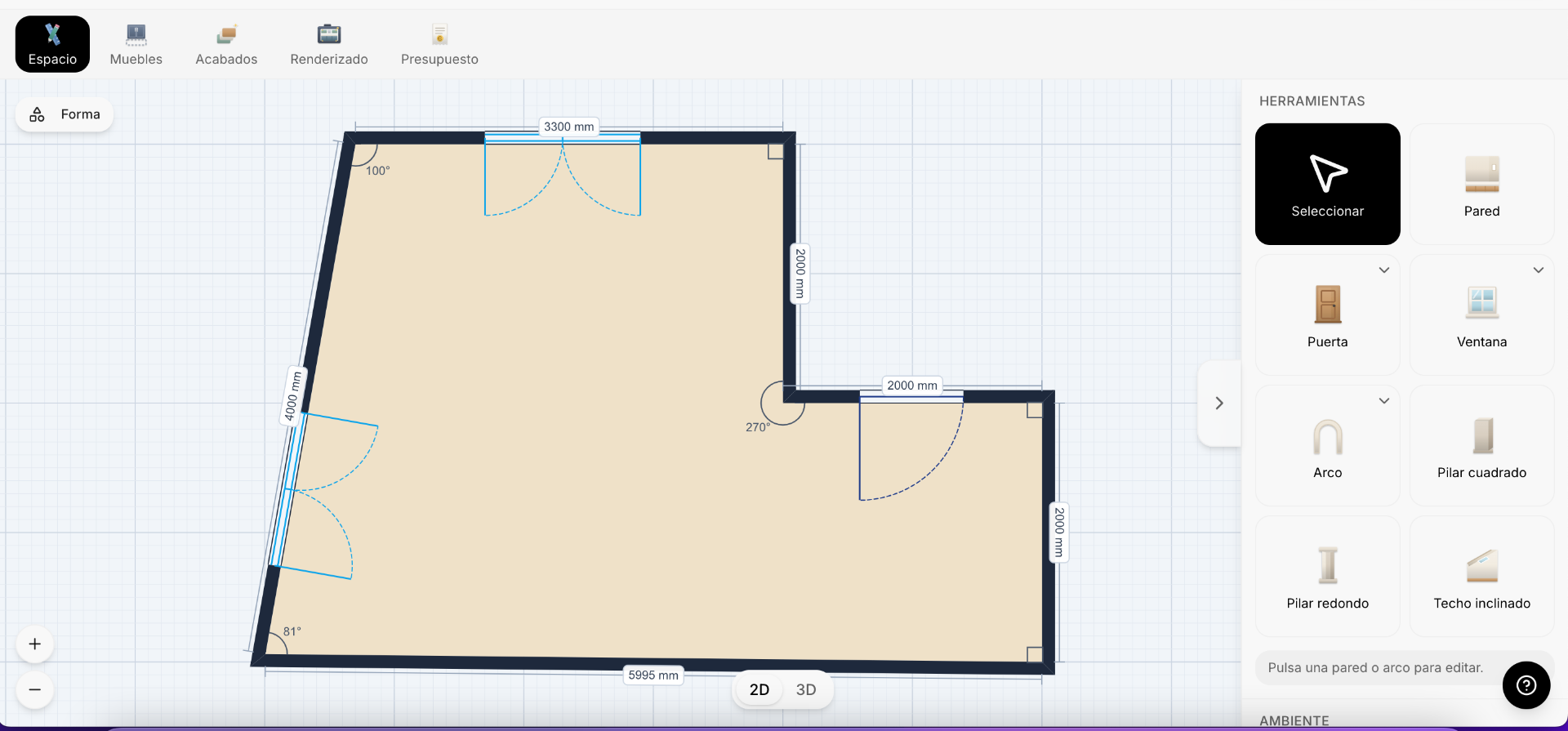This screenshot has width=1568, height=731.
Task: Click the 2000 mm label on far right wall
Action: (x=1059, y=533)
